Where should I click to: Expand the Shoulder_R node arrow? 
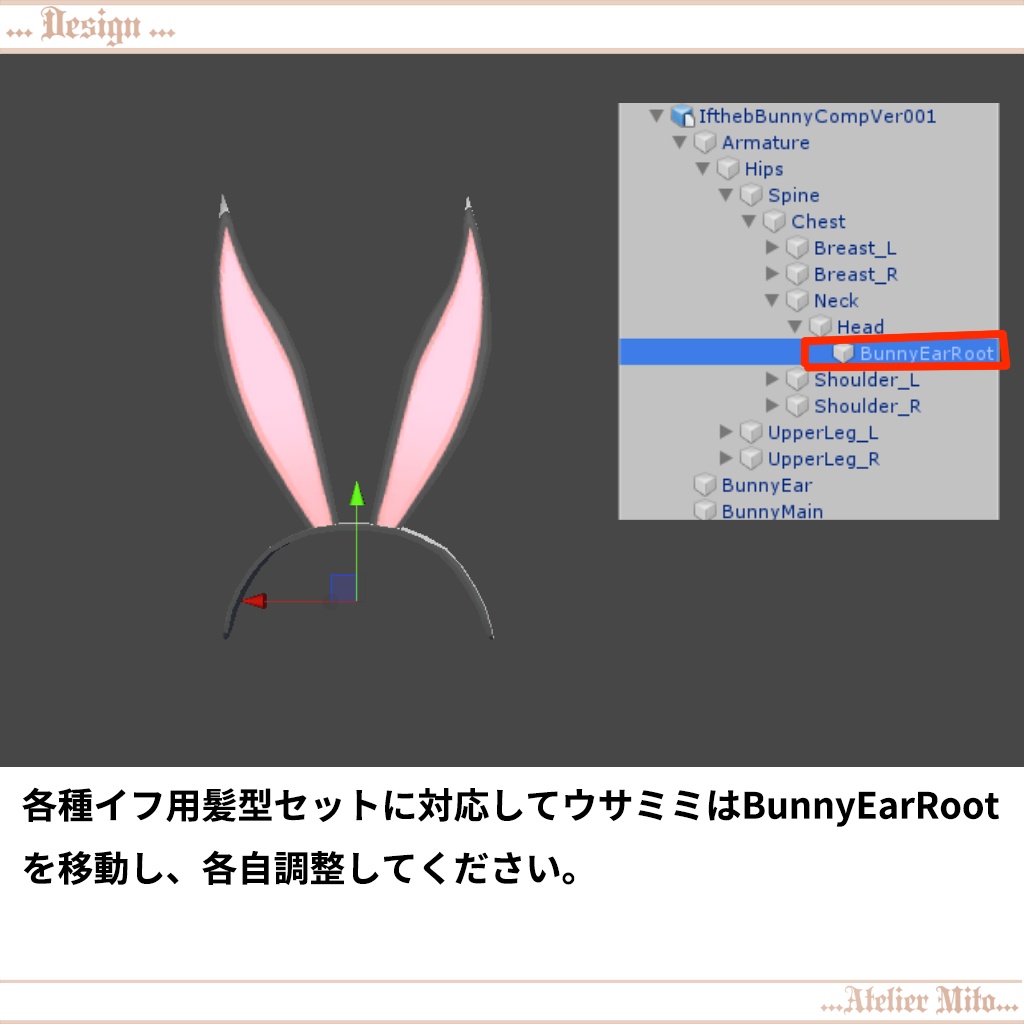[x=772, y=406]
